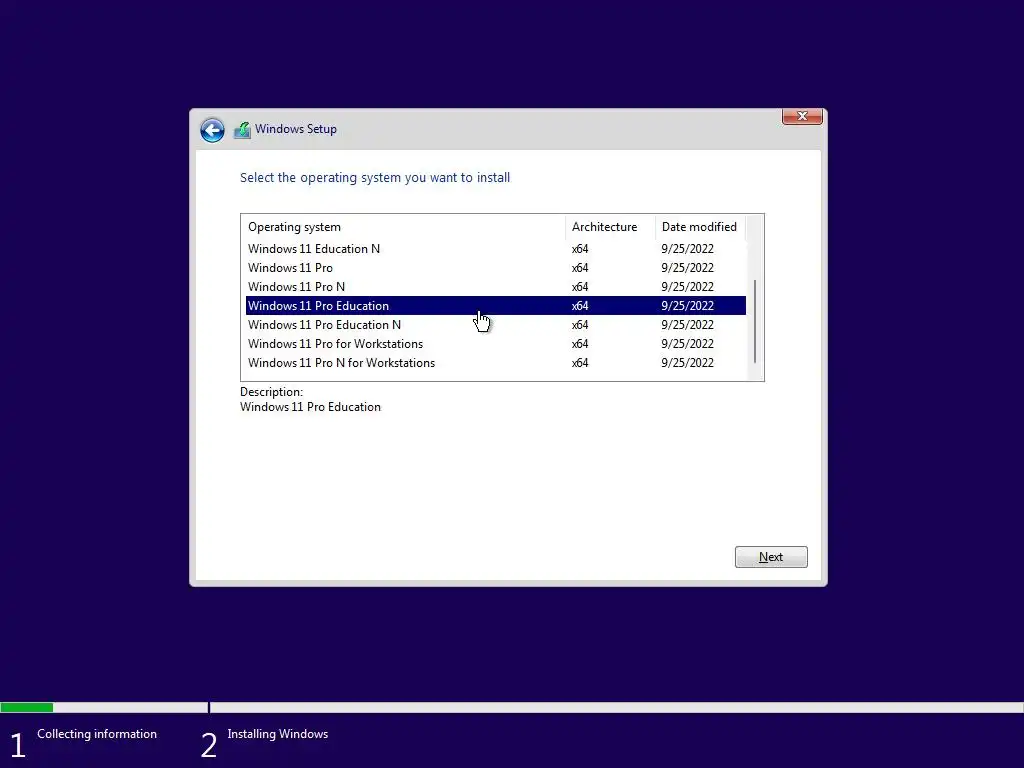Click Next to continue setup
1024x768 pixels.
tap(771, 557)
